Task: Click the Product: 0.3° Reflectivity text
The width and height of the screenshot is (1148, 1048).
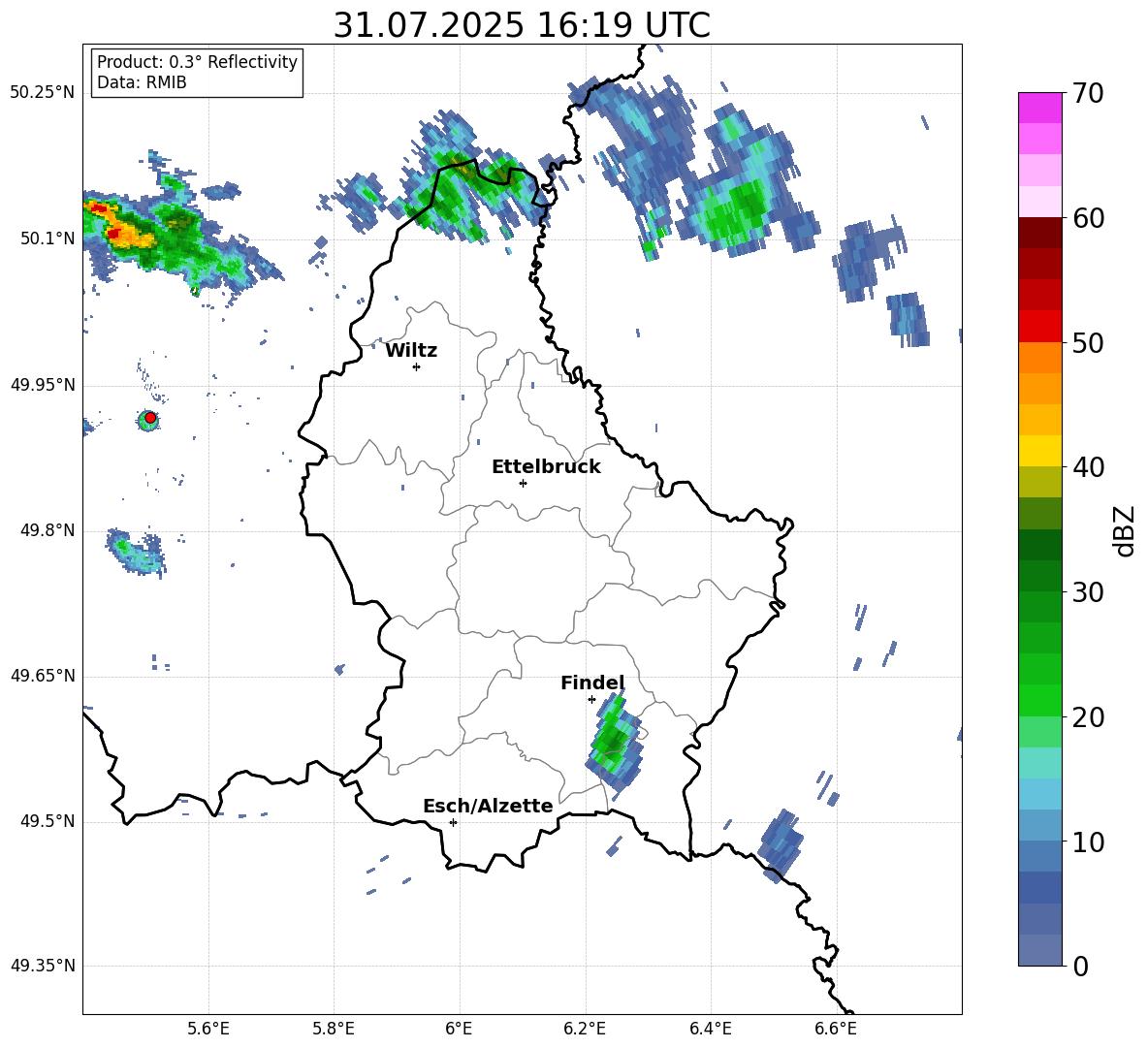Action: [x=197, y=61]
